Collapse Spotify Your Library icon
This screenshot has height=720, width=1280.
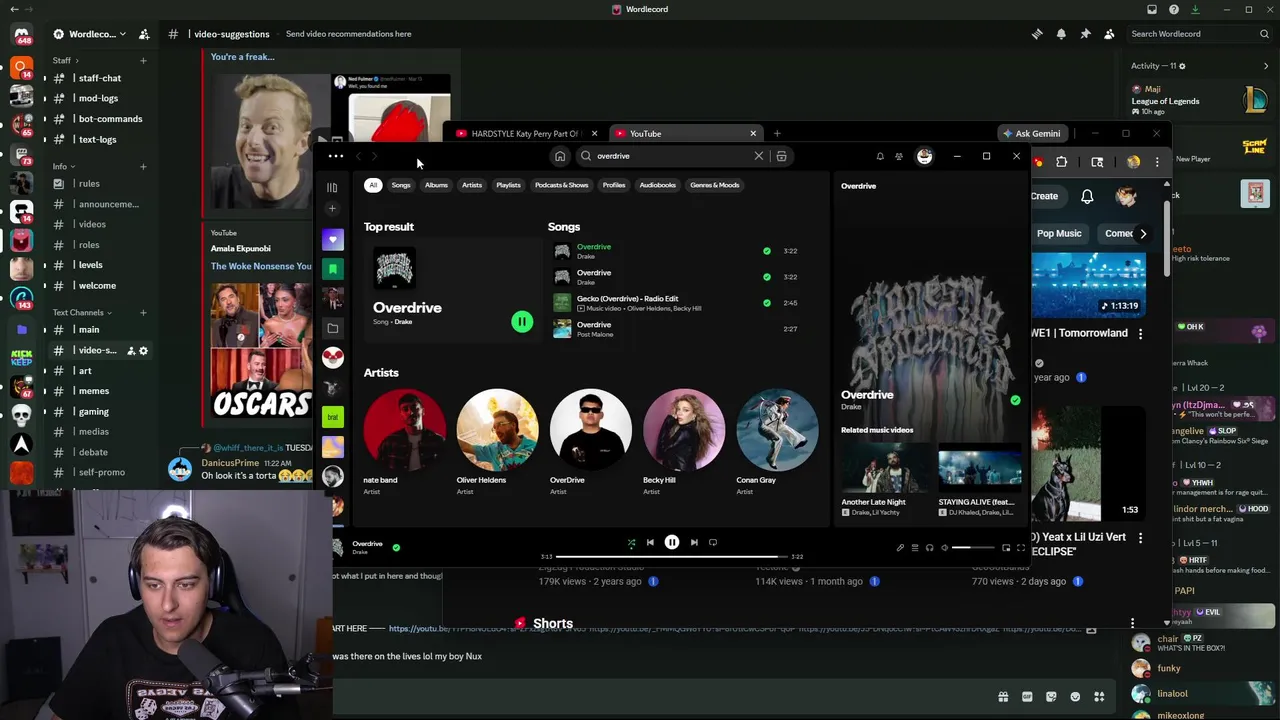(x=333, y=187)
